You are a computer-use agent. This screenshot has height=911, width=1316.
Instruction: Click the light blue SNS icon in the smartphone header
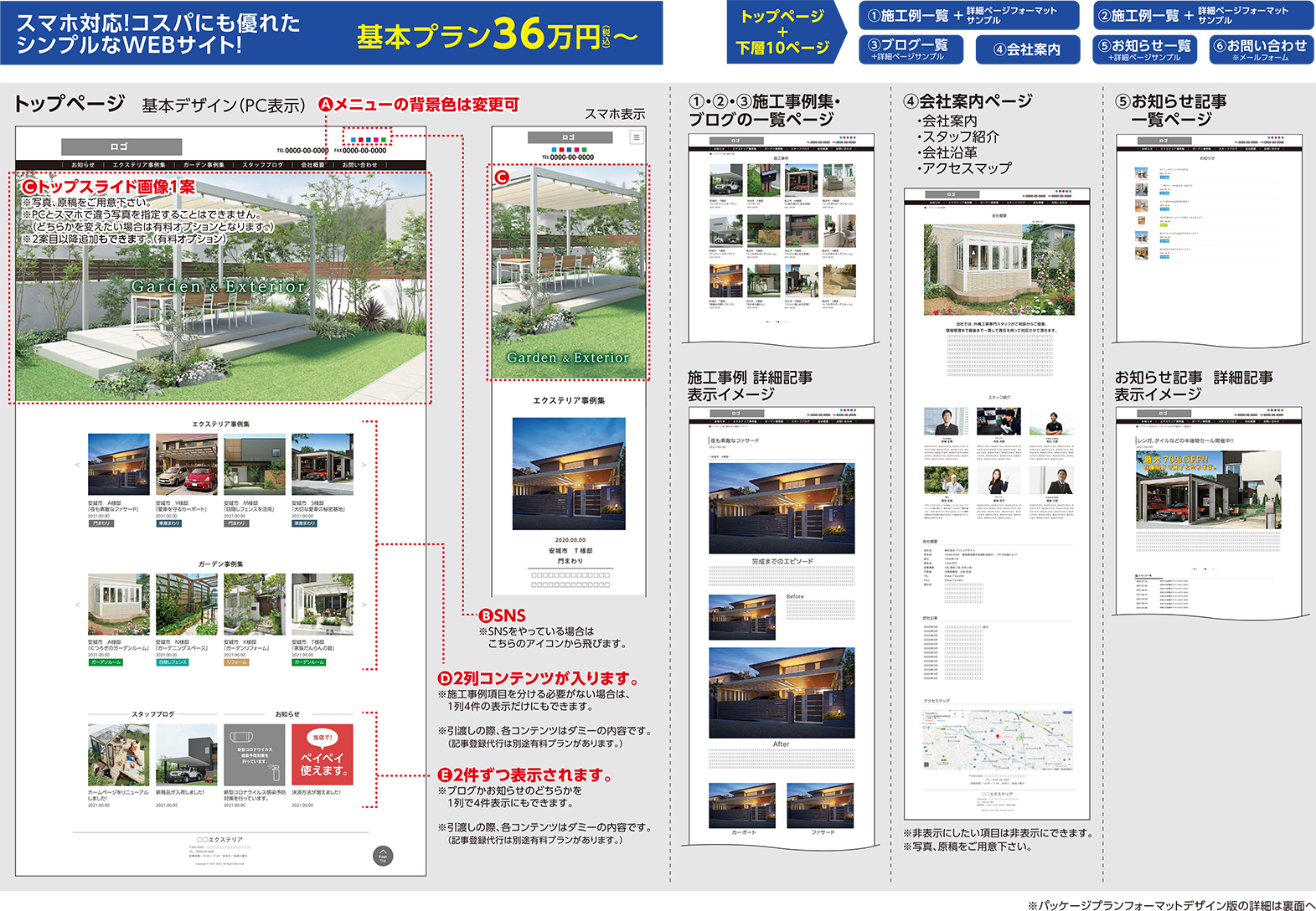[x=554, y=150]
